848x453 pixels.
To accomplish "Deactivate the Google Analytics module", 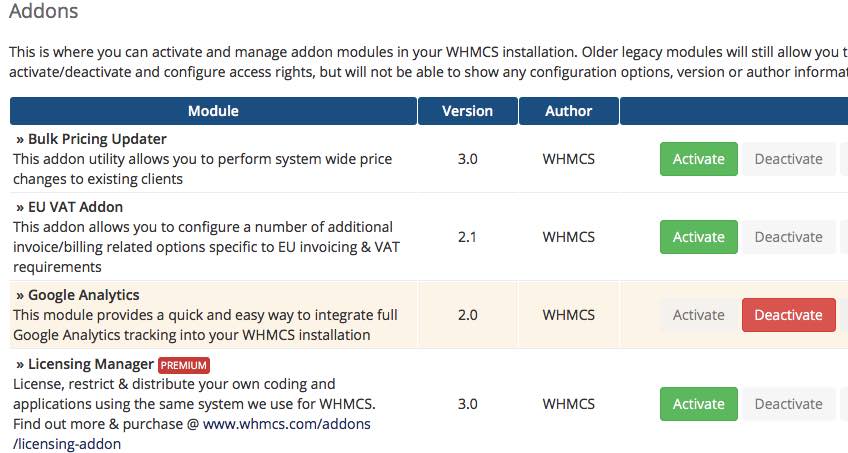I will pyautogui.click(x=788, y=315).
